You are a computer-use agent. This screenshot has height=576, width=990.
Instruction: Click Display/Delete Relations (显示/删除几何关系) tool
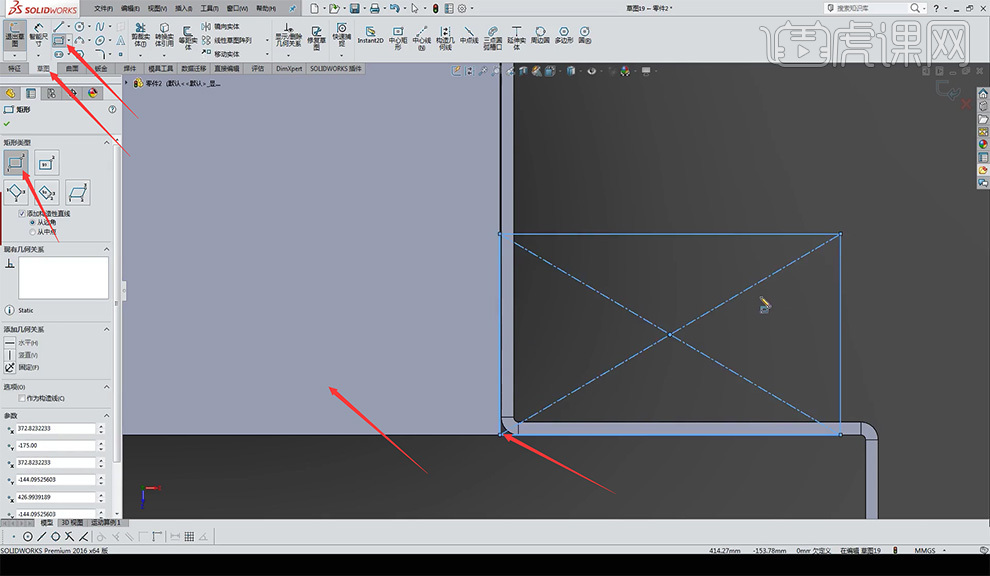288,35
